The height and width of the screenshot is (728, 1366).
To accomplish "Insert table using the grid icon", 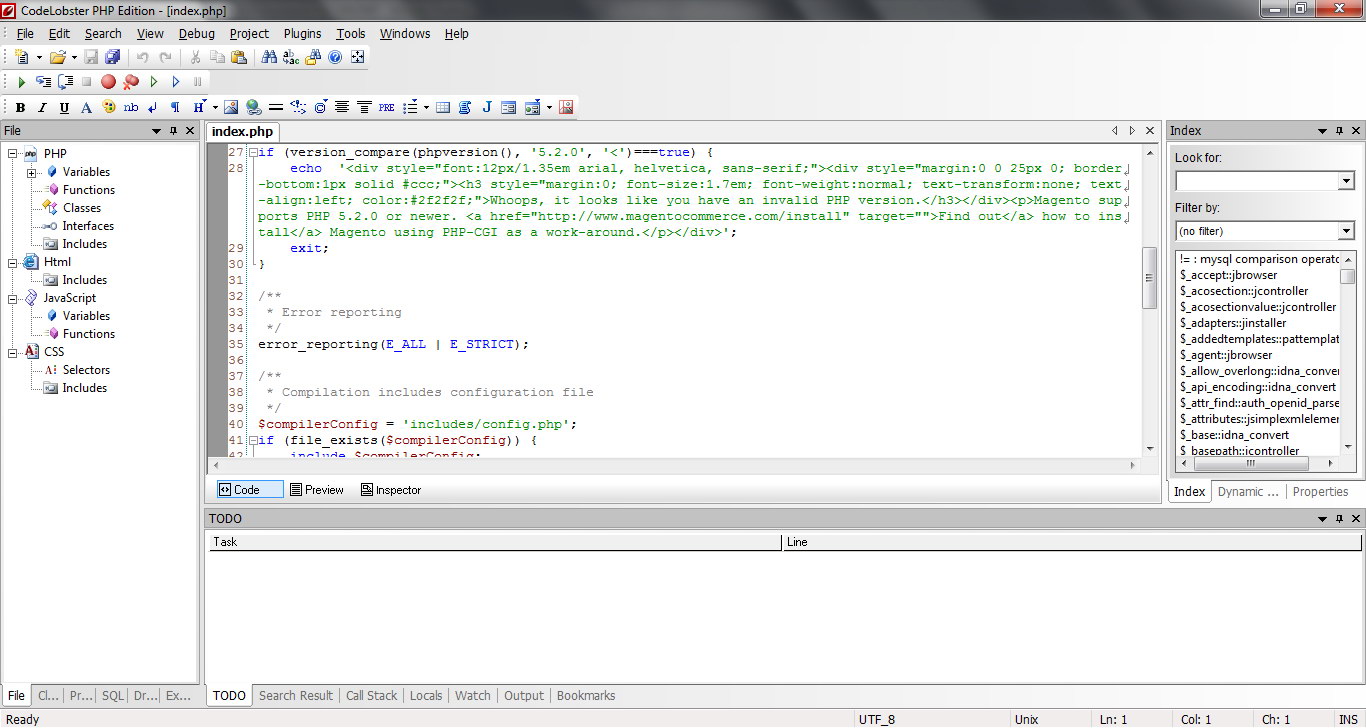I will (x=443, y=107).
